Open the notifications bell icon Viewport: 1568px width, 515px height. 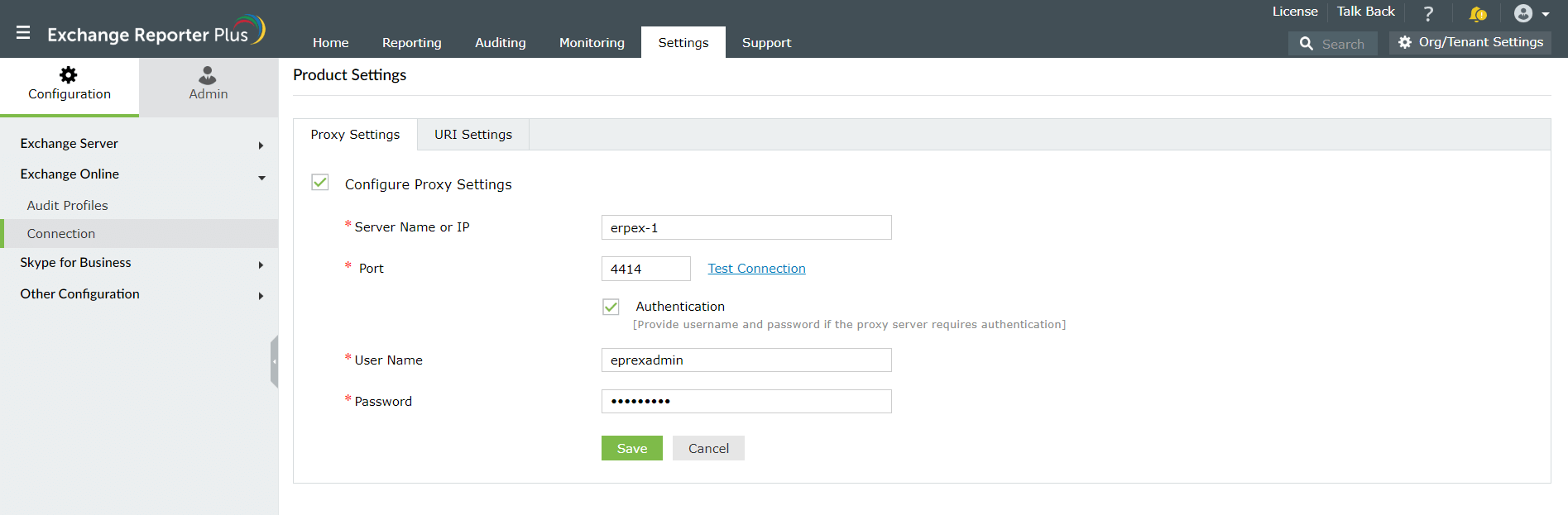click(1477, 13)
